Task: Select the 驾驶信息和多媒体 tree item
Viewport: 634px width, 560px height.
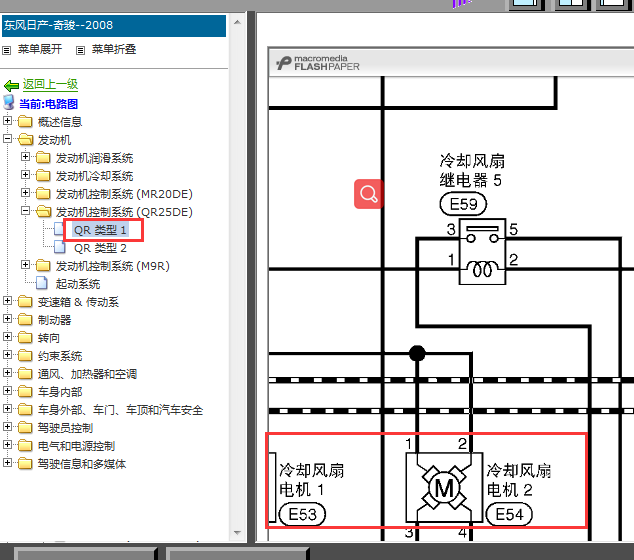Action: tap(82, 464)
